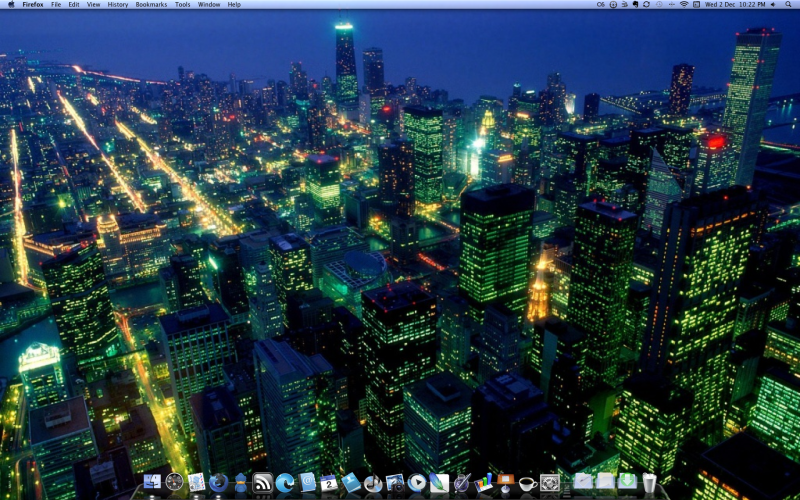Click the volume speaker icon in menu bar
The width and height of the screenshot is (800, 500).
[x=773, y=4]
